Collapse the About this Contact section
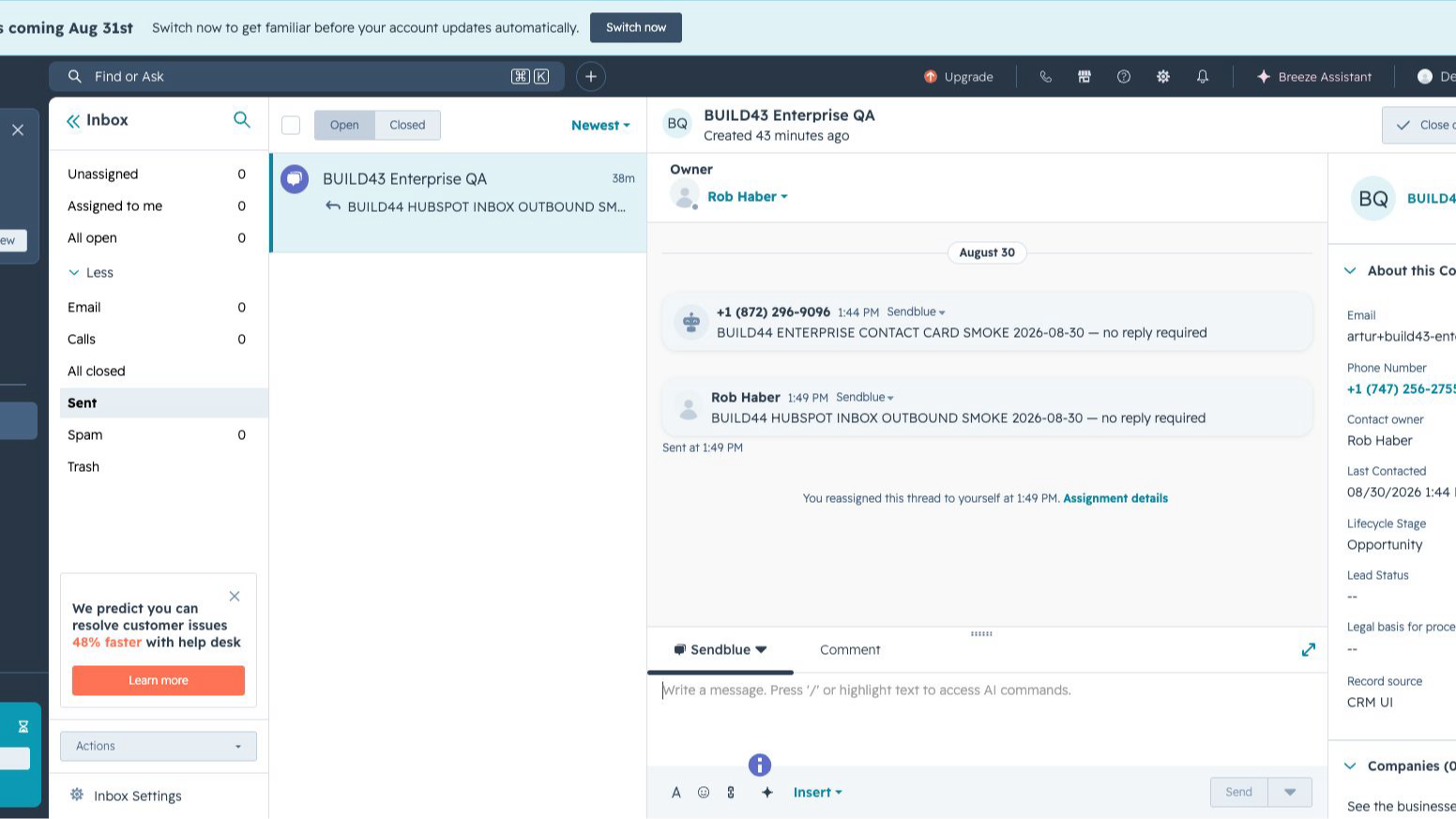Image resolution: width=1456 pixels, height=819 pixels. [1350, 271]
